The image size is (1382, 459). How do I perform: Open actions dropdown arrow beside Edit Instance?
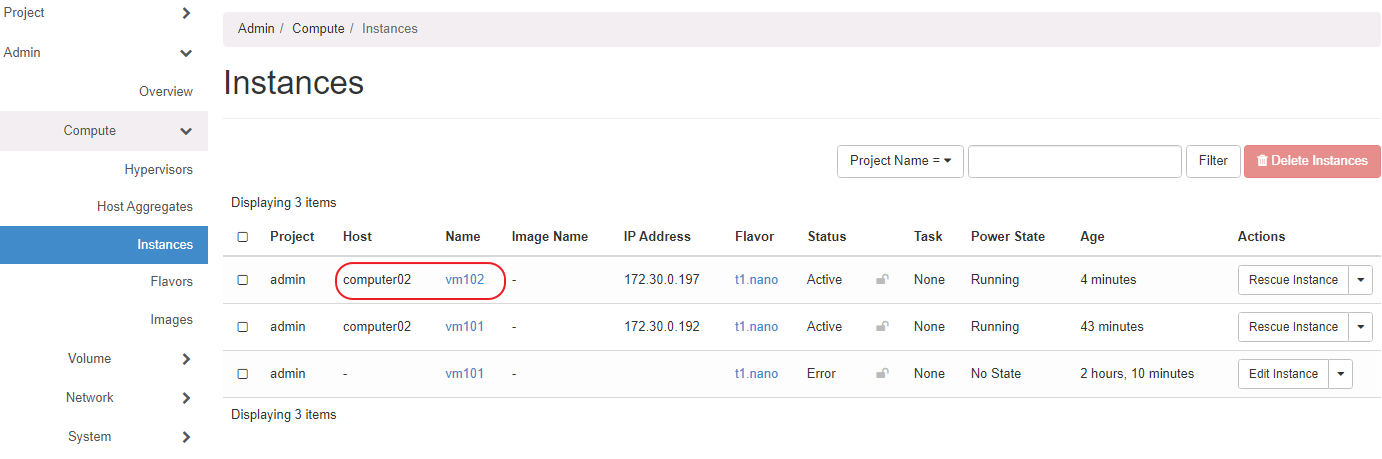1340,374
